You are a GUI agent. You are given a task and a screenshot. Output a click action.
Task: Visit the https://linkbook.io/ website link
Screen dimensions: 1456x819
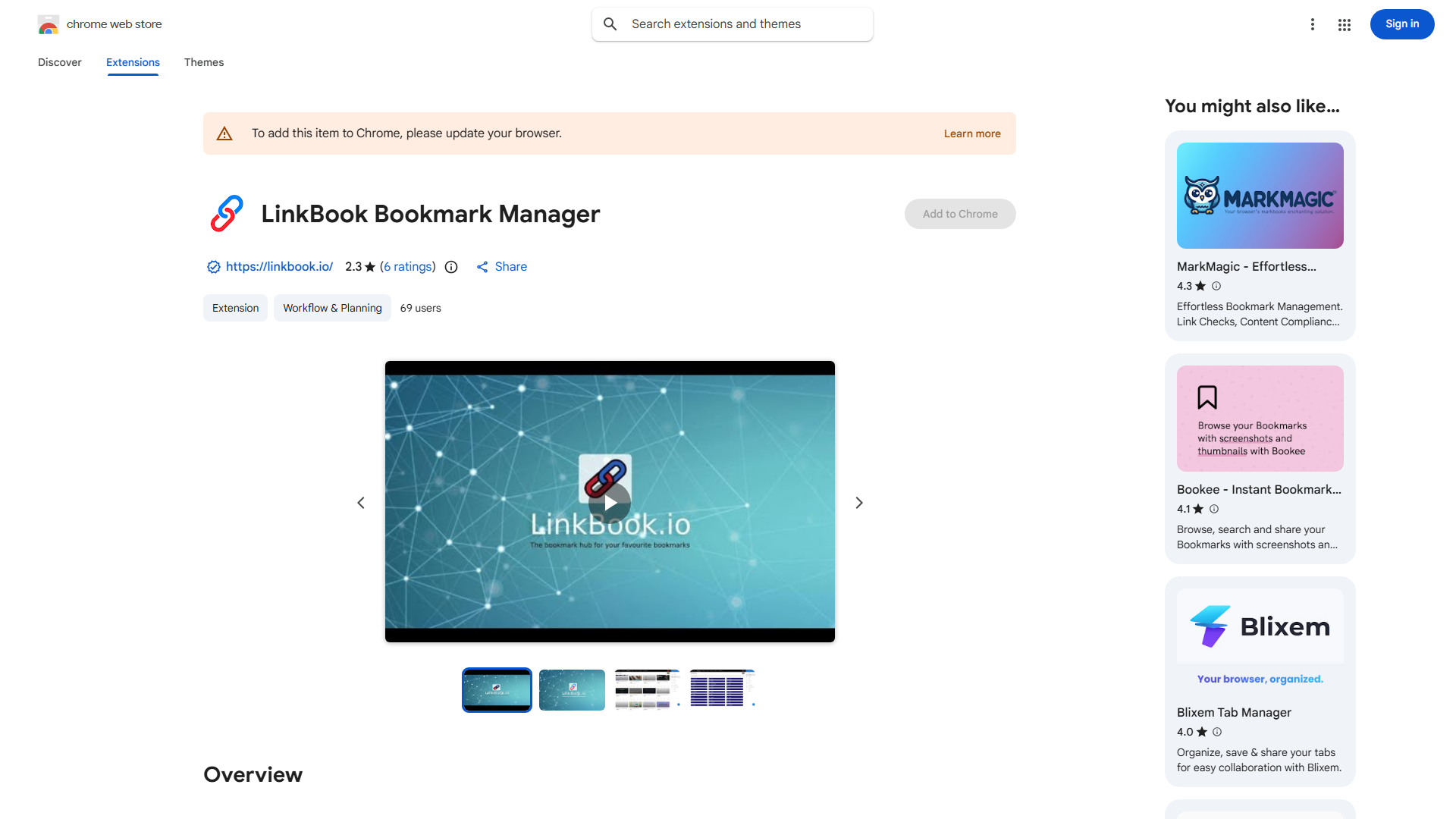pos(279,266)
